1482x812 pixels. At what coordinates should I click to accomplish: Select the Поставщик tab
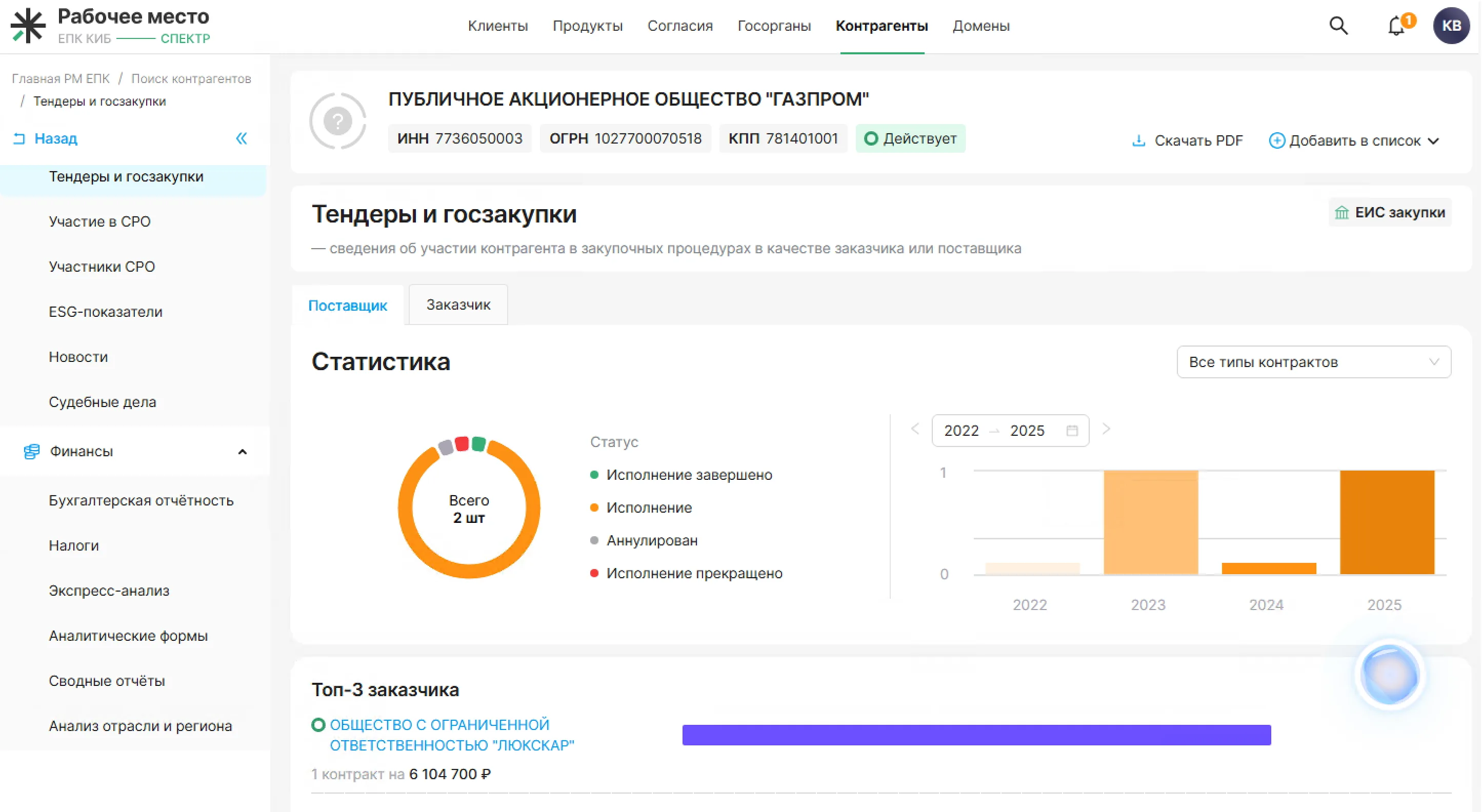click(348, 306)
